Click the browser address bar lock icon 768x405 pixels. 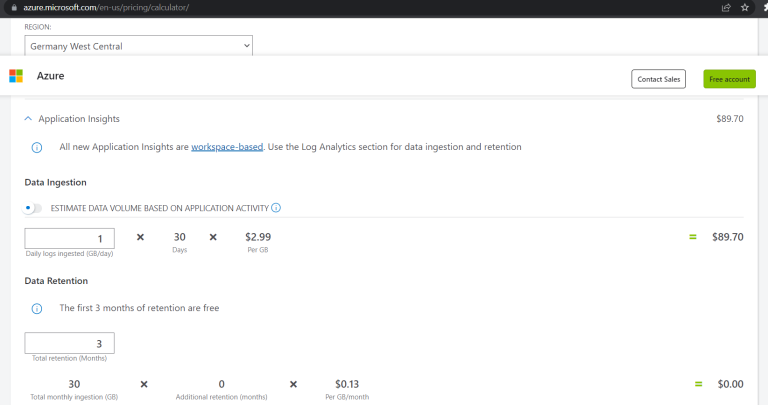14,7
